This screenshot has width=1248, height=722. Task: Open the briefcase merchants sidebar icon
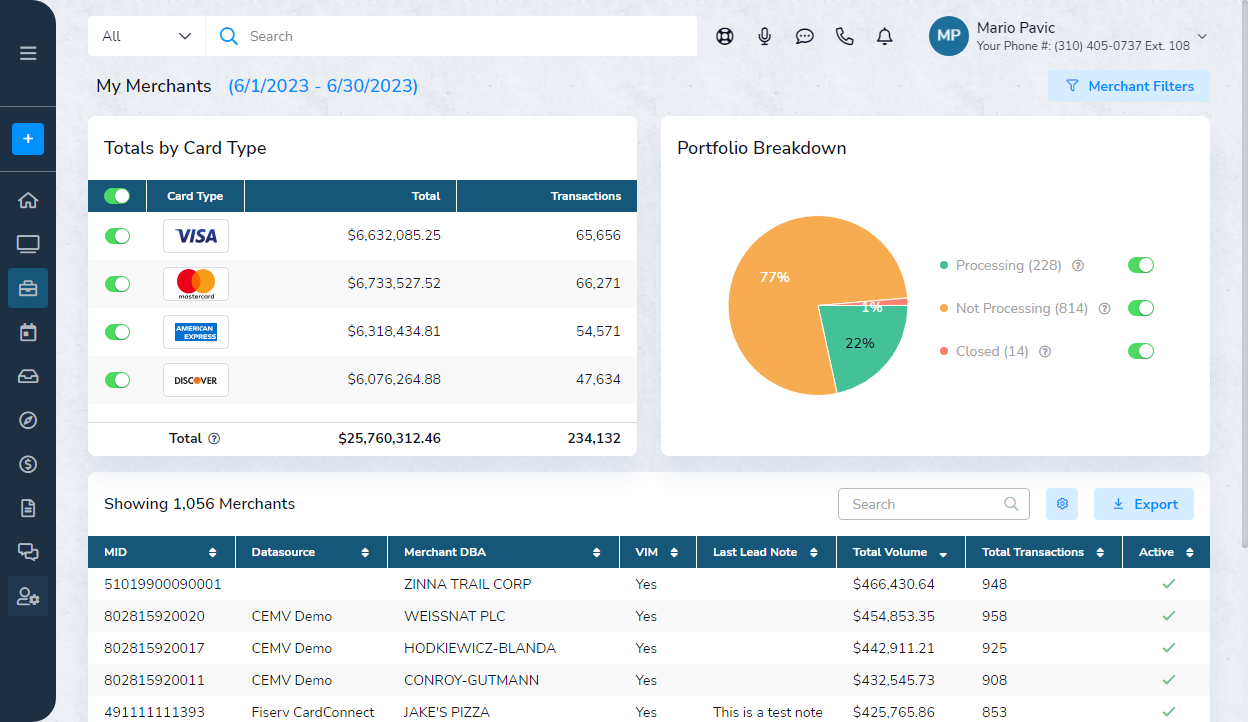[28, 288]
